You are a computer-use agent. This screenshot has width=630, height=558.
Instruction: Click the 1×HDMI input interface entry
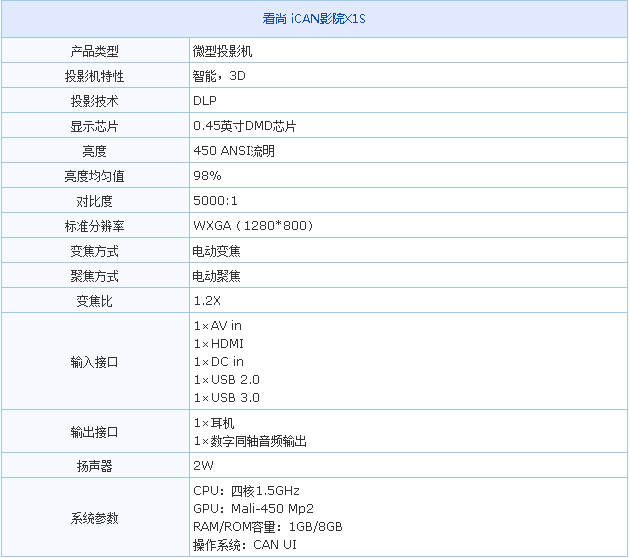pyautogui.click(x=218, y=344)
